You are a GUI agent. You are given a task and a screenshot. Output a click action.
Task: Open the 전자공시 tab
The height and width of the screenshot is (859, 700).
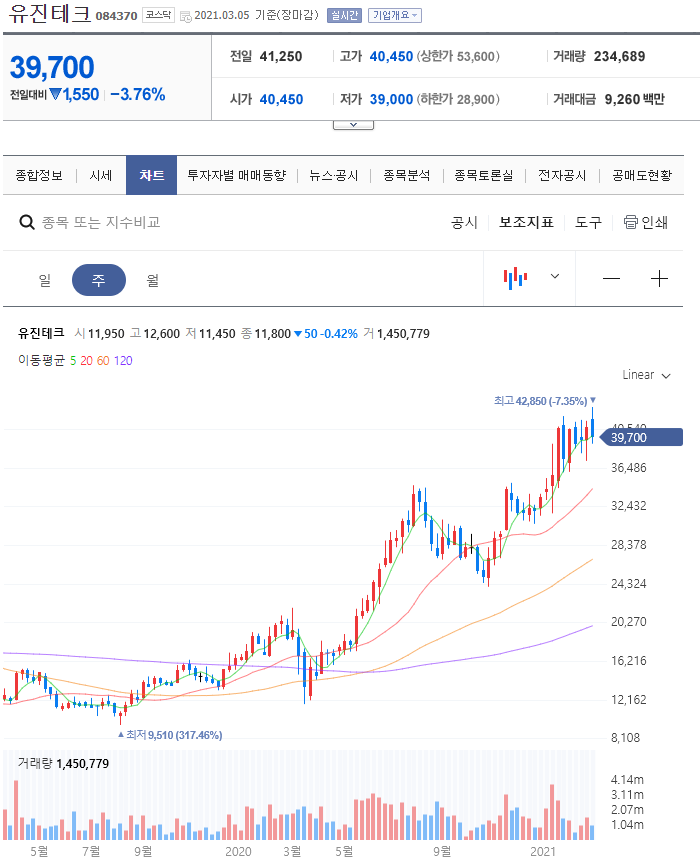pos(562,175)
